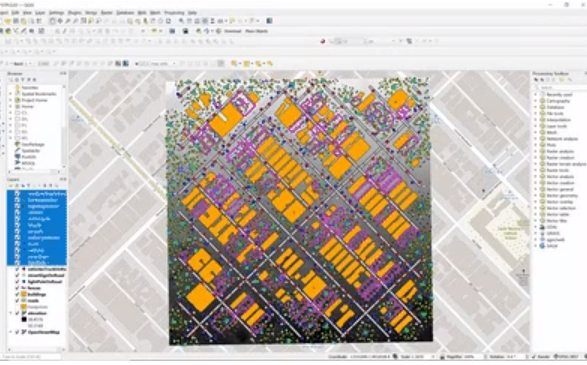The height and width of the screenshot is (365, 587).
Task: Open the layer styling icon in Layers panel
Action: tap(11, 186)
